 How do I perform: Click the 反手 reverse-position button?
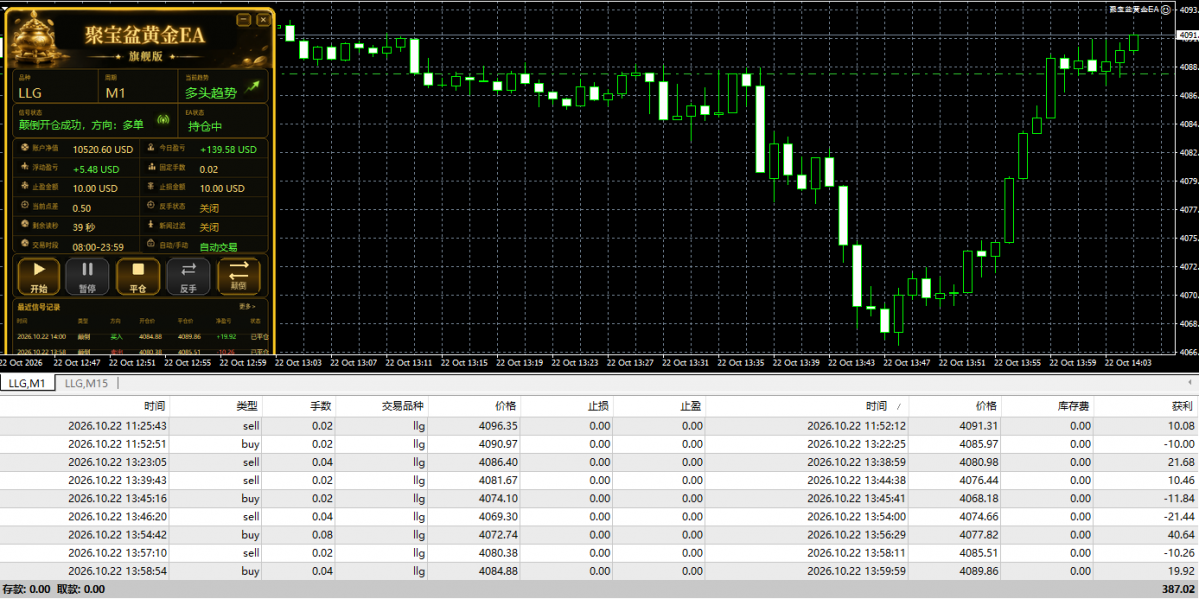tap(188, 276)
